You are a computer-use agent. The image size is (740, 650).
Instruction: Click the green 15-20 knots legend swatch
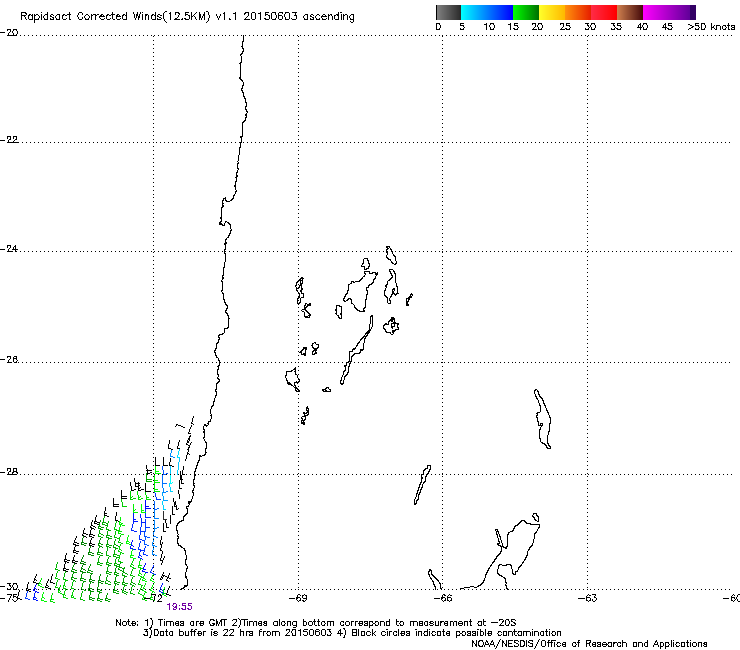pos(526,12)
